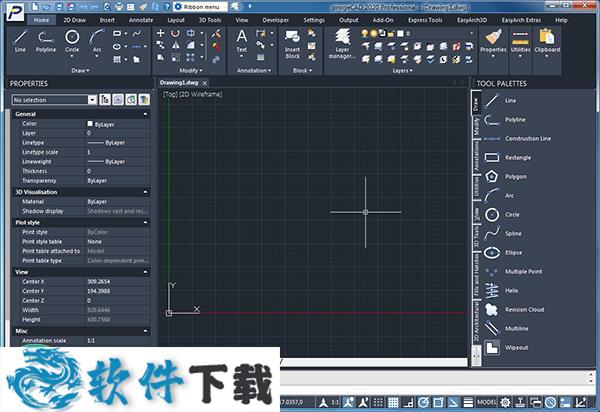Open the Ribbon menu workspace selector
The height and width of the screenshot is (412, 600).
[200, 7]
